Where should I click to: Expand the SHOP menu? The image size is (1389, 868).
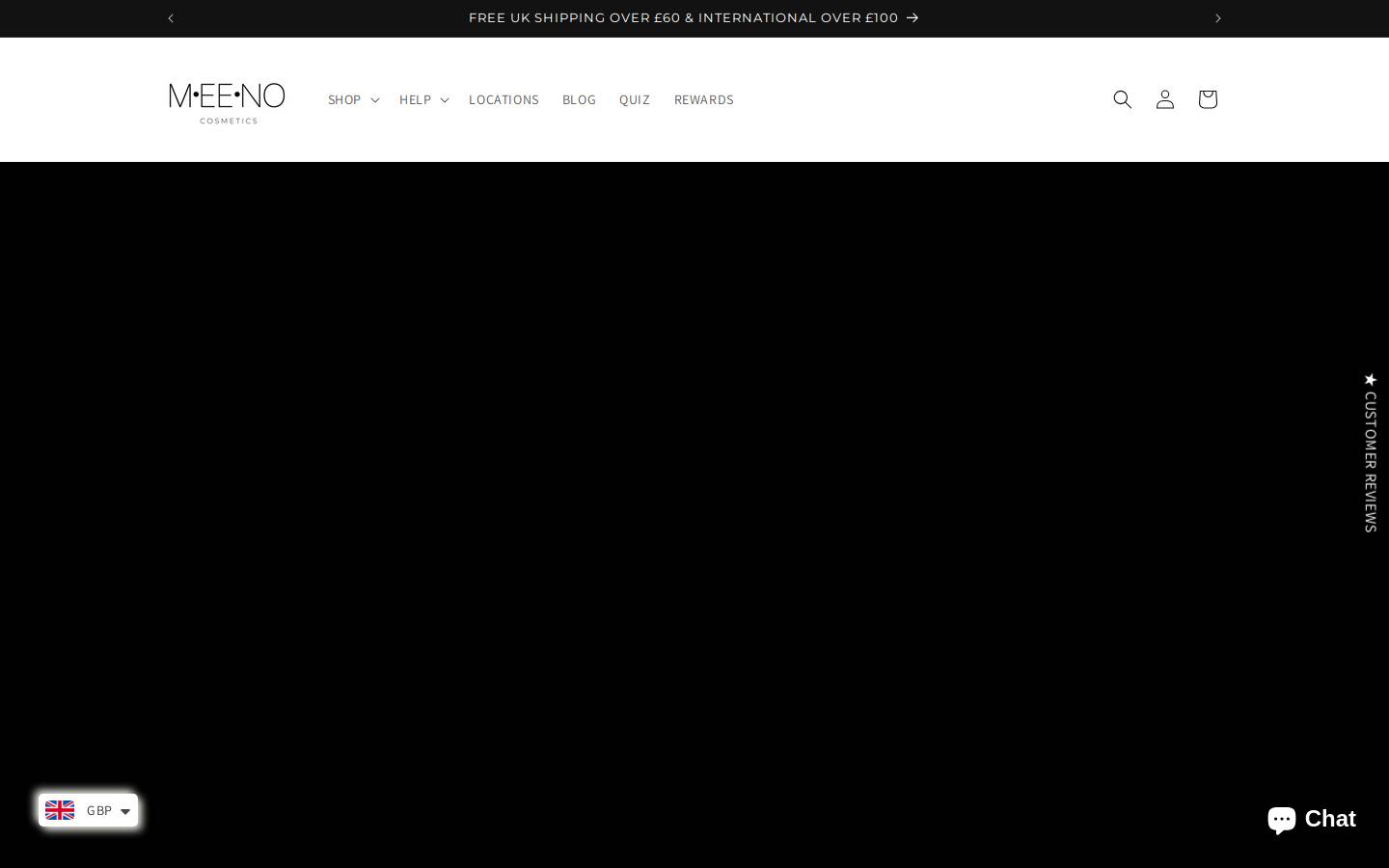click(353, 99)
